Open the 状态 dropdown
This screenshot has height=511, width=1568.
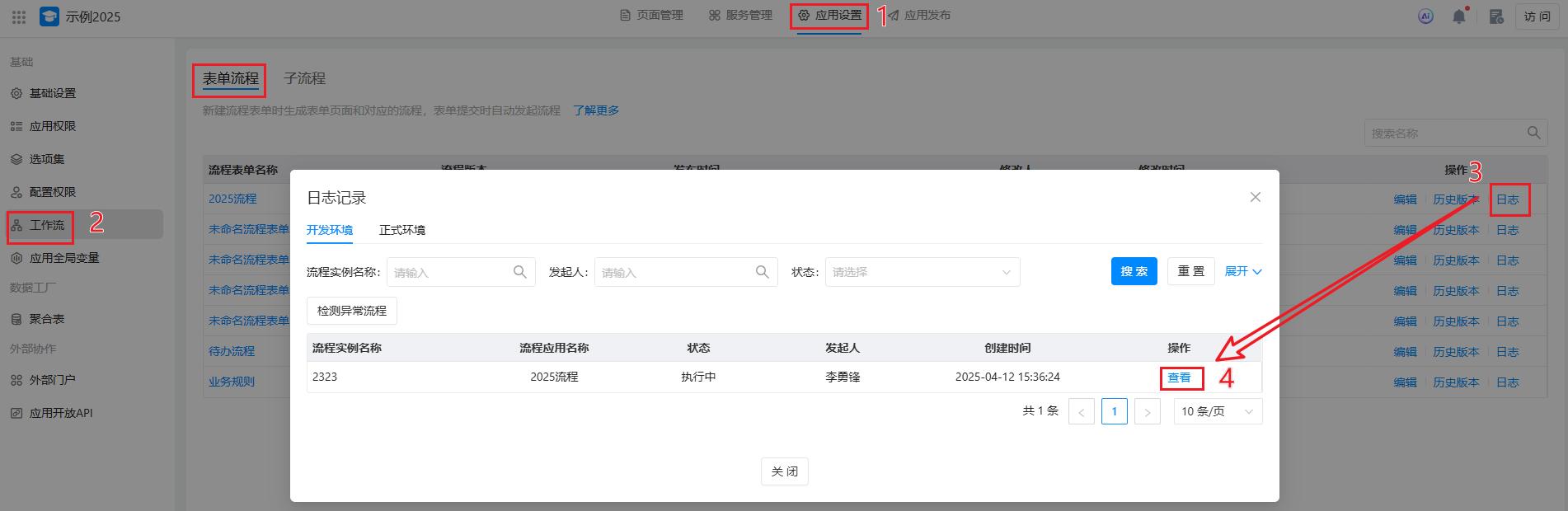[x=922, y=272]
